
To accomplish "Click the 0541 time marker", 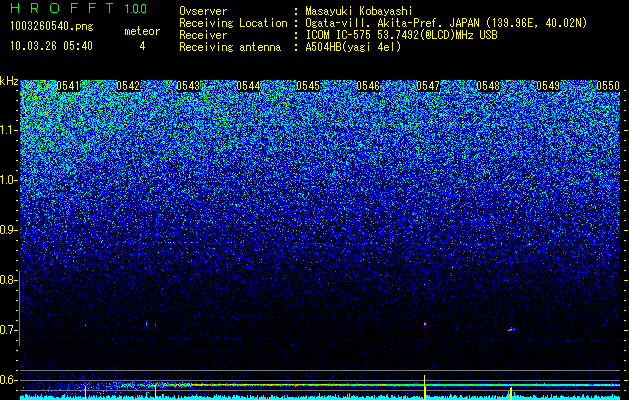I will pos(68,86).
